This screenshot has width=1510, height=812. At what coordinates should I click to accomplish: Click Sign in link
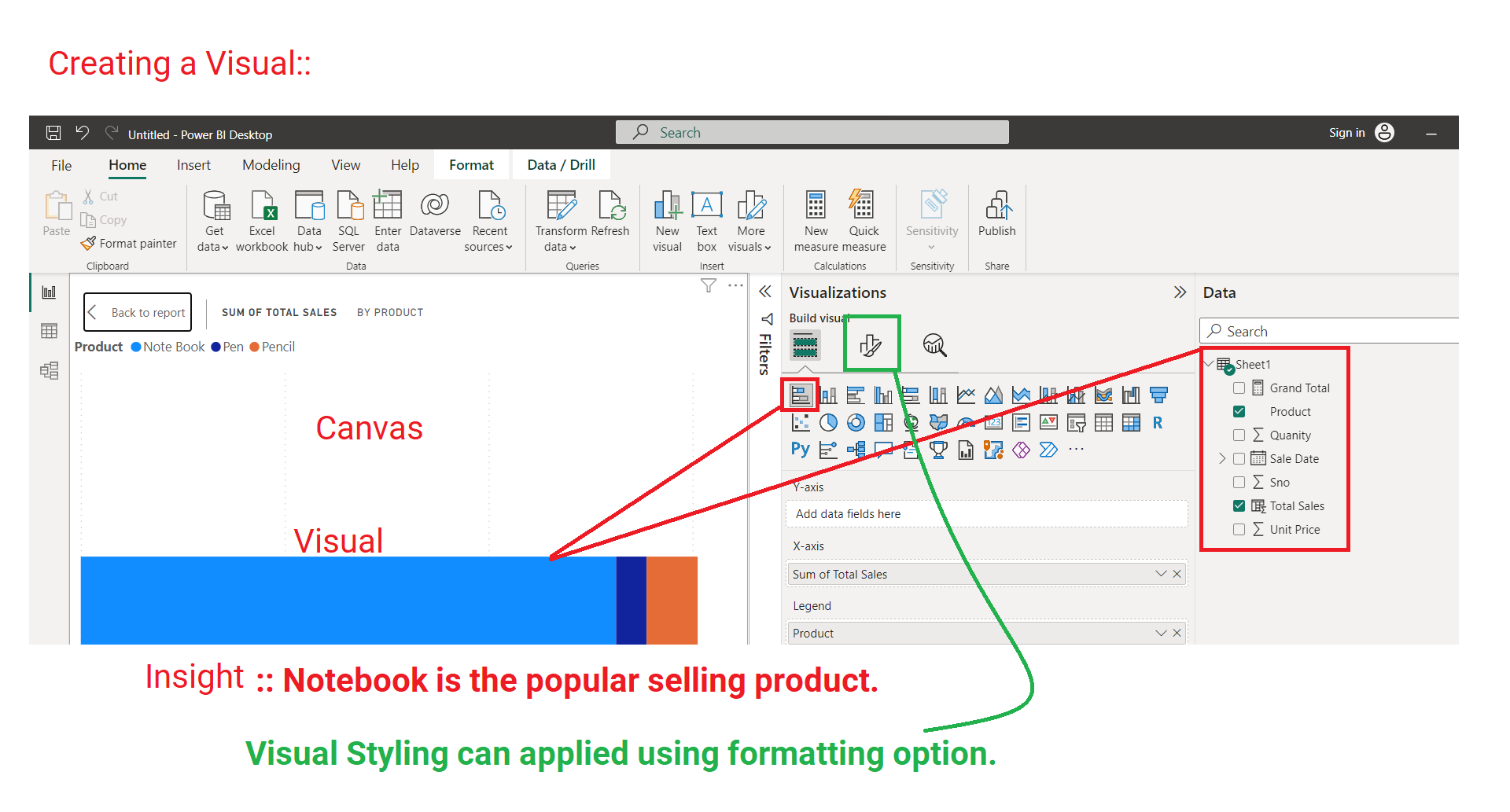point(1347,133)
